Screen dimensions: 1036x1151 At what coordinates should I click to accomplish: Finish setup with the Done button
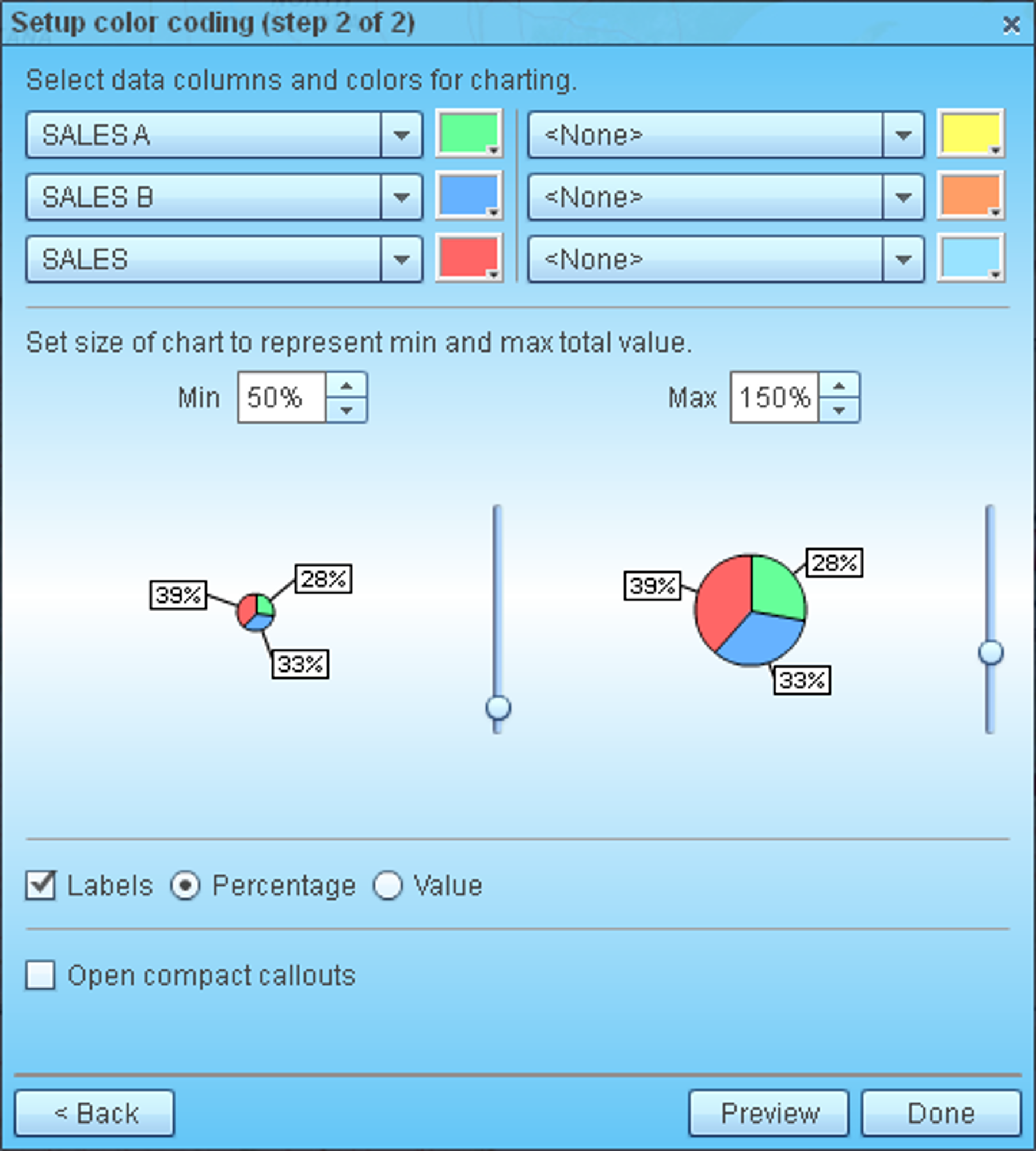pyautogui.click(x=942, y=1113)
